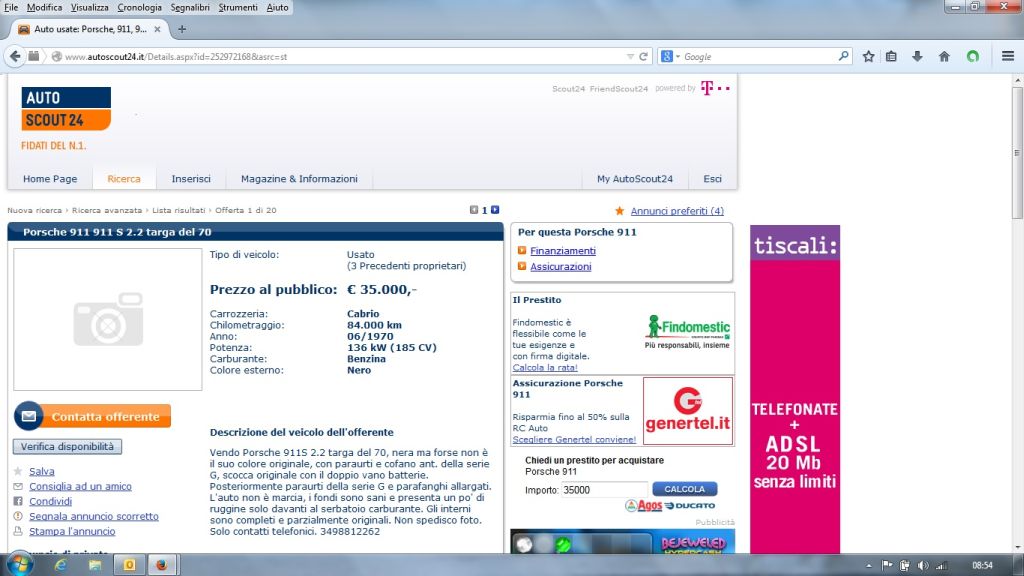Open Magazine & Informazioni tab
Screen dimensions: 1024x576
coord(299,179)
